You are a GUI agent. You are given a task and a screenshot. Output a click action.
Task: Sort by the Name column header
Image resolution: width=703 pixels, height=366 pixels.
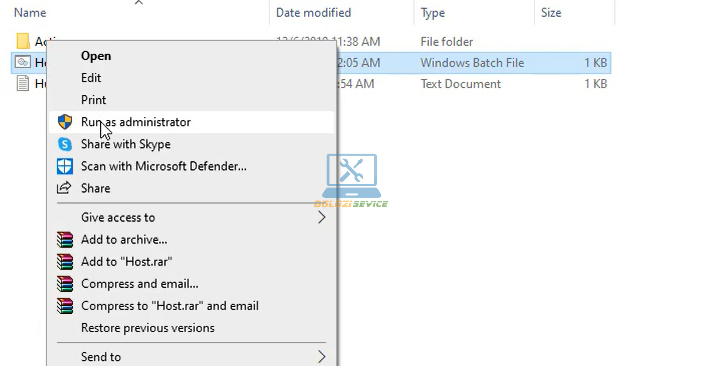30,13
